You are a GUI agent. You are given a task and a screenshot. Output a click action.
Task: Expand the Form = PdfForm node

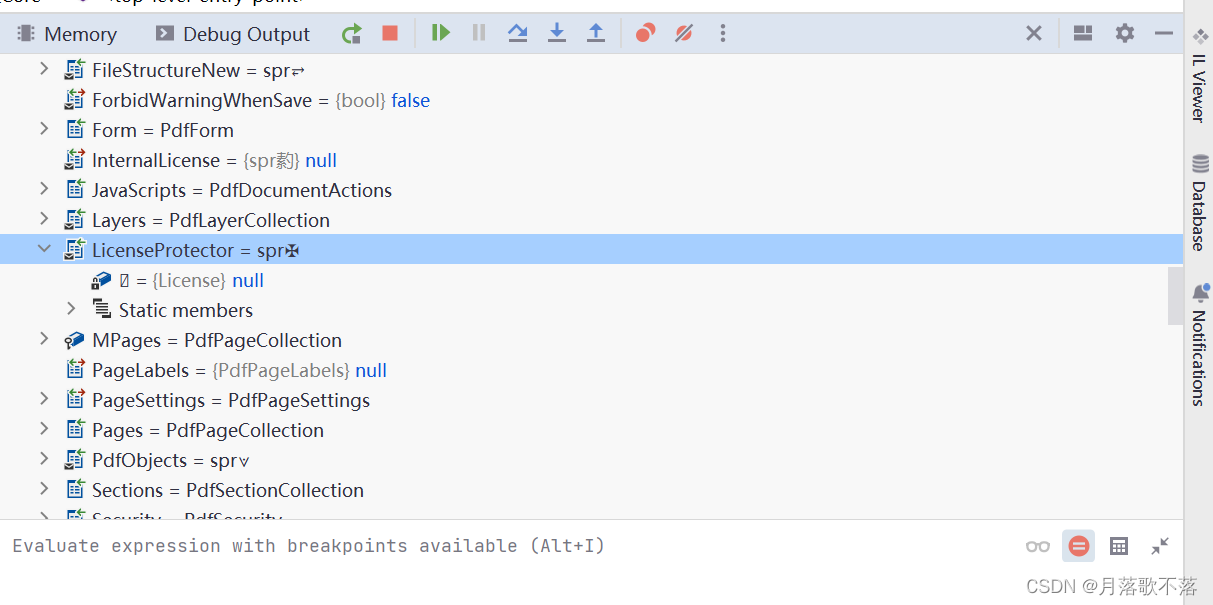pos(44,129)
